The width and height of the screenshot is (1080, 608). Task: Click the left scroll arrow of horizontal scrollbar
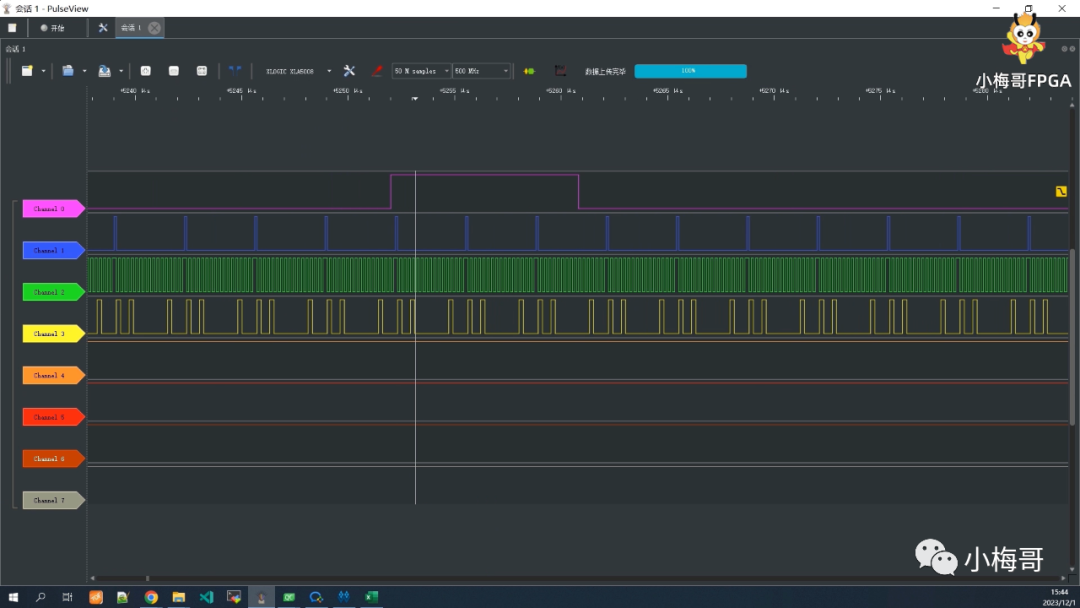pyautogui.click(x=92, y=578)
